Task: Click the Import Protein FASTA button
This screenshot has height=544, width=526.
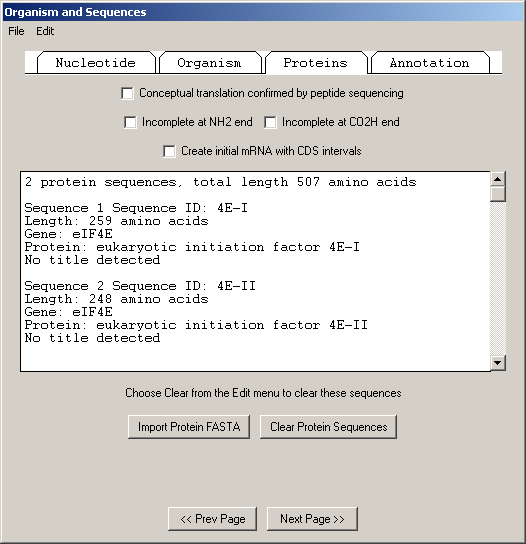Action: tap(189, 427)
